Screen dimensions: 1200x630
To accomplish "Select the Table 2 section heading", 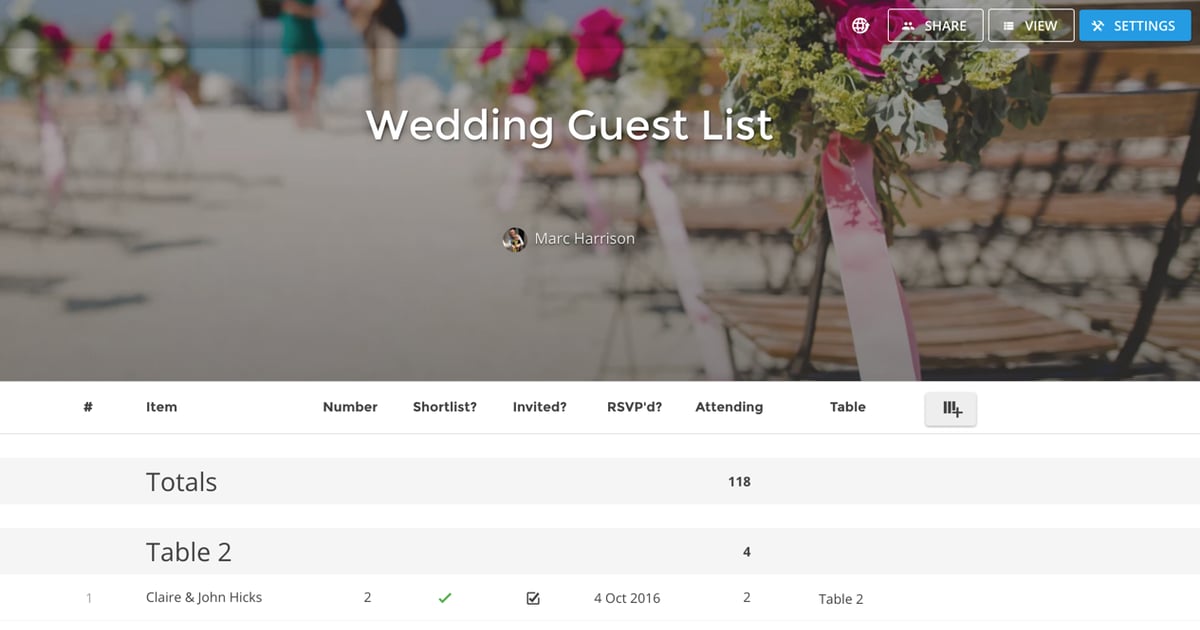I will tap(188, 552).
